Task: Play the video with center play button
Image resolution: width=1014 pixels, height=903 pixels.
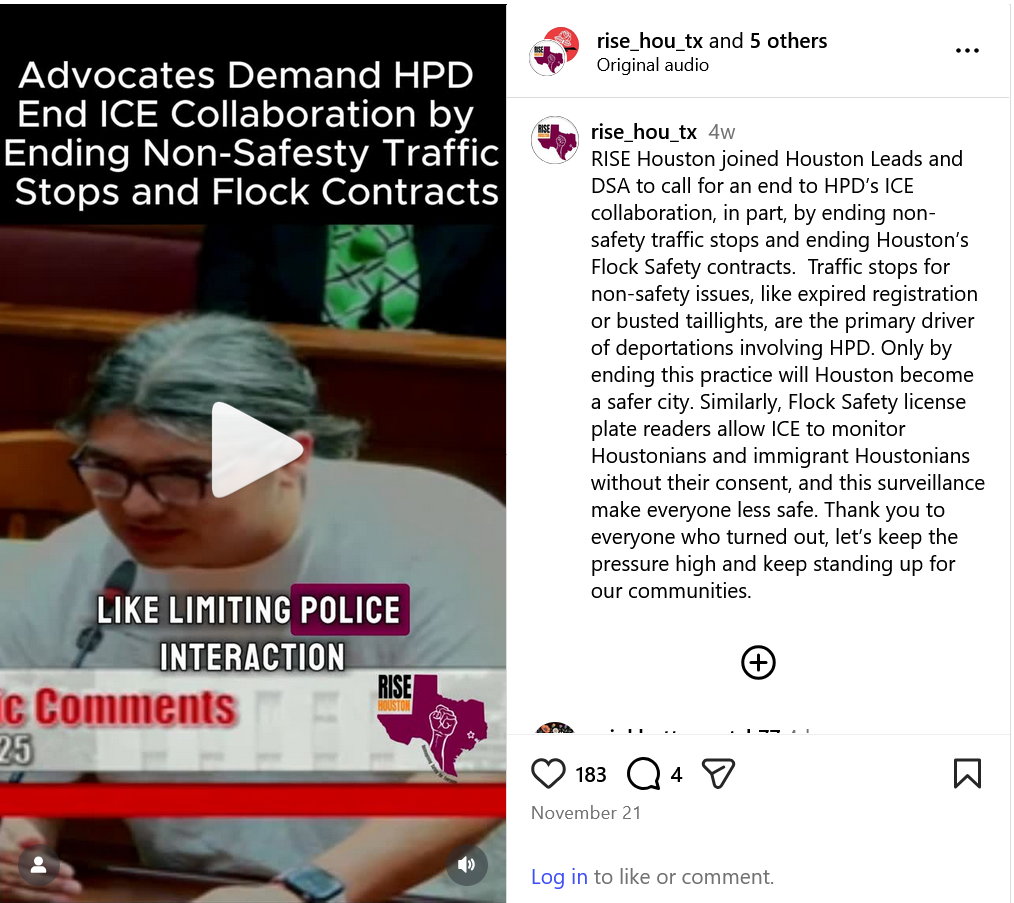Action: tap(256, 450)
